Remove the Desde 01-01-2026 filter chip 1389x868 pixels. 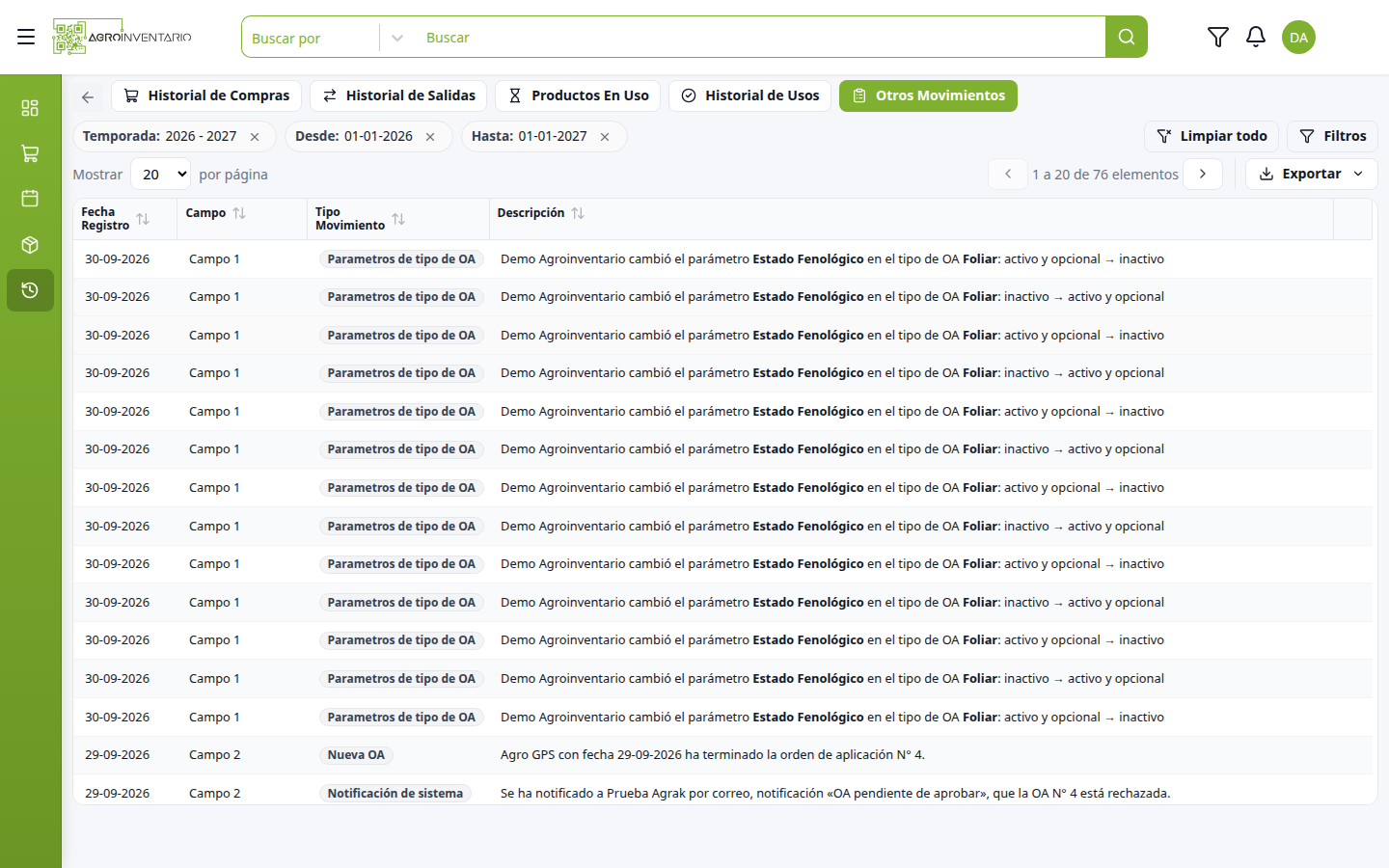[430, 137]
